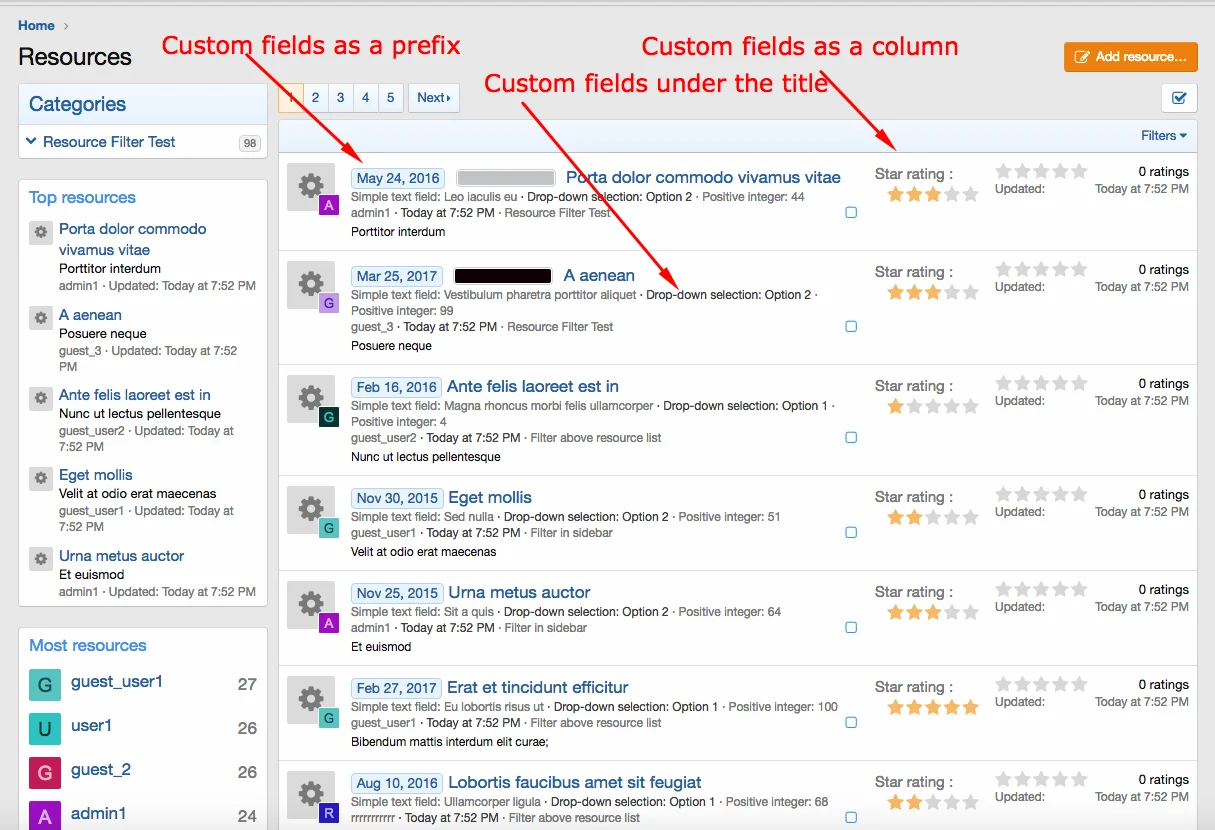Go to page 5
Screen dimensions: 1215x830
[x=390, y=97]
